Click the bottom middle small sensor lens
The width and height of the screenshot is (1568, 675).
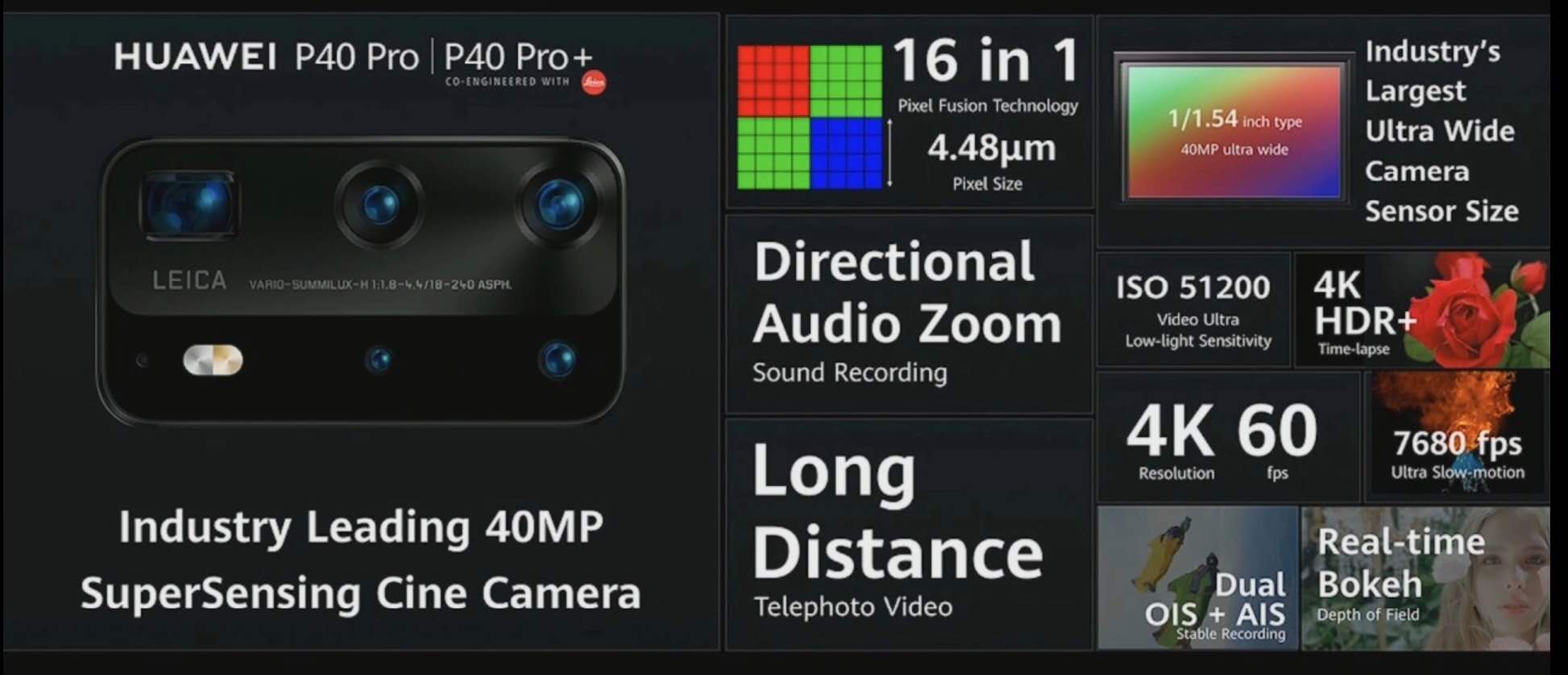point(379,358)
